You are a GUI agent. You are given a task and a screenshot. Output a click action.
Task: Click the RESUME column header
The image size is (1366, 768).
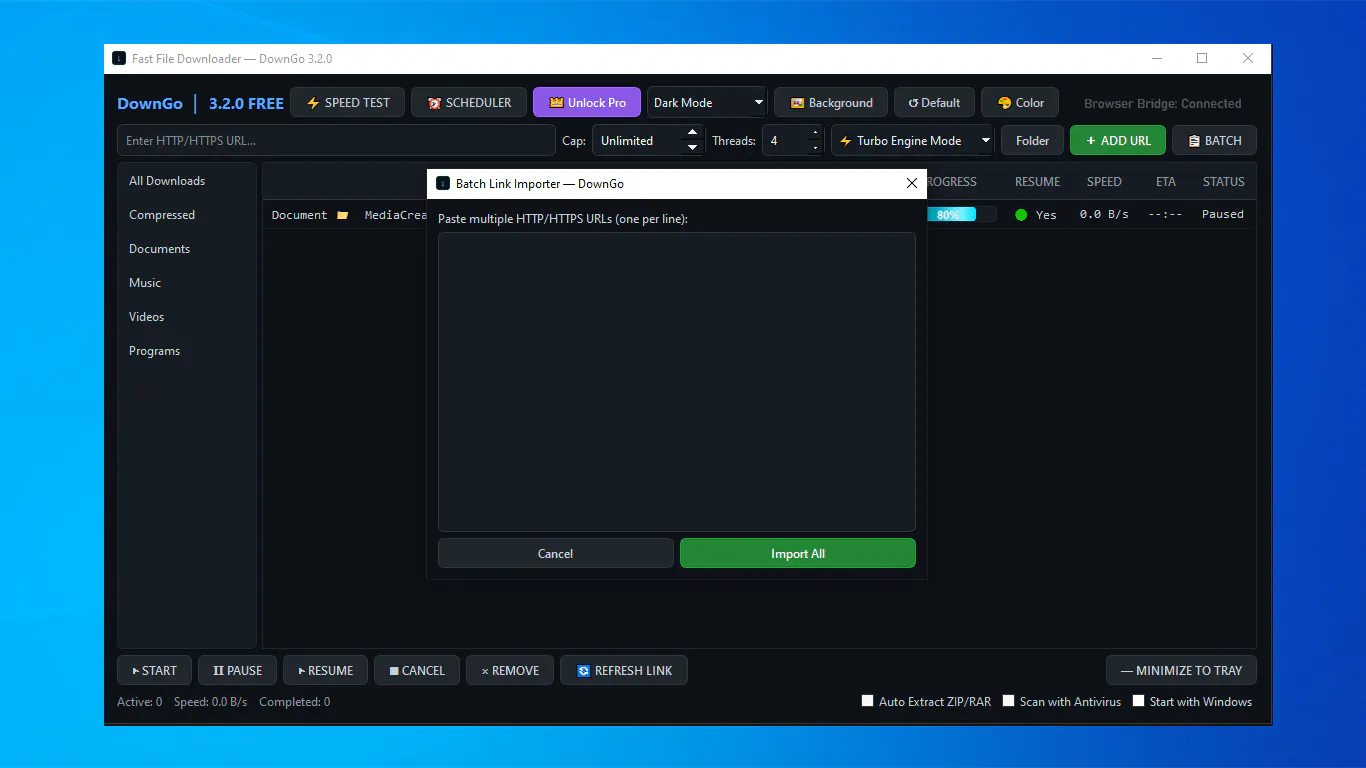pyautogui.click(x=1037, y=182)
